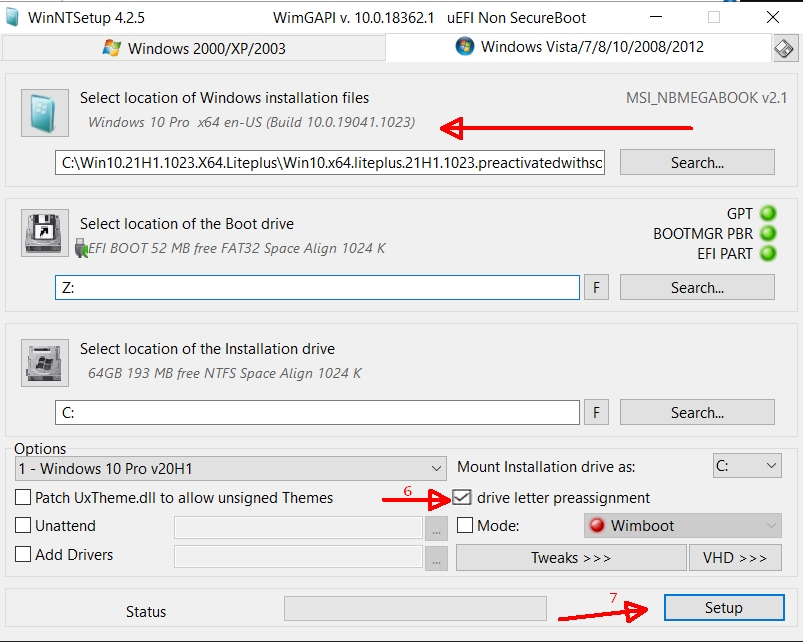Minimize the WinNTSetup window
Image resolution: width=803 pixels, height=642 pixels.
coord(656,17)
